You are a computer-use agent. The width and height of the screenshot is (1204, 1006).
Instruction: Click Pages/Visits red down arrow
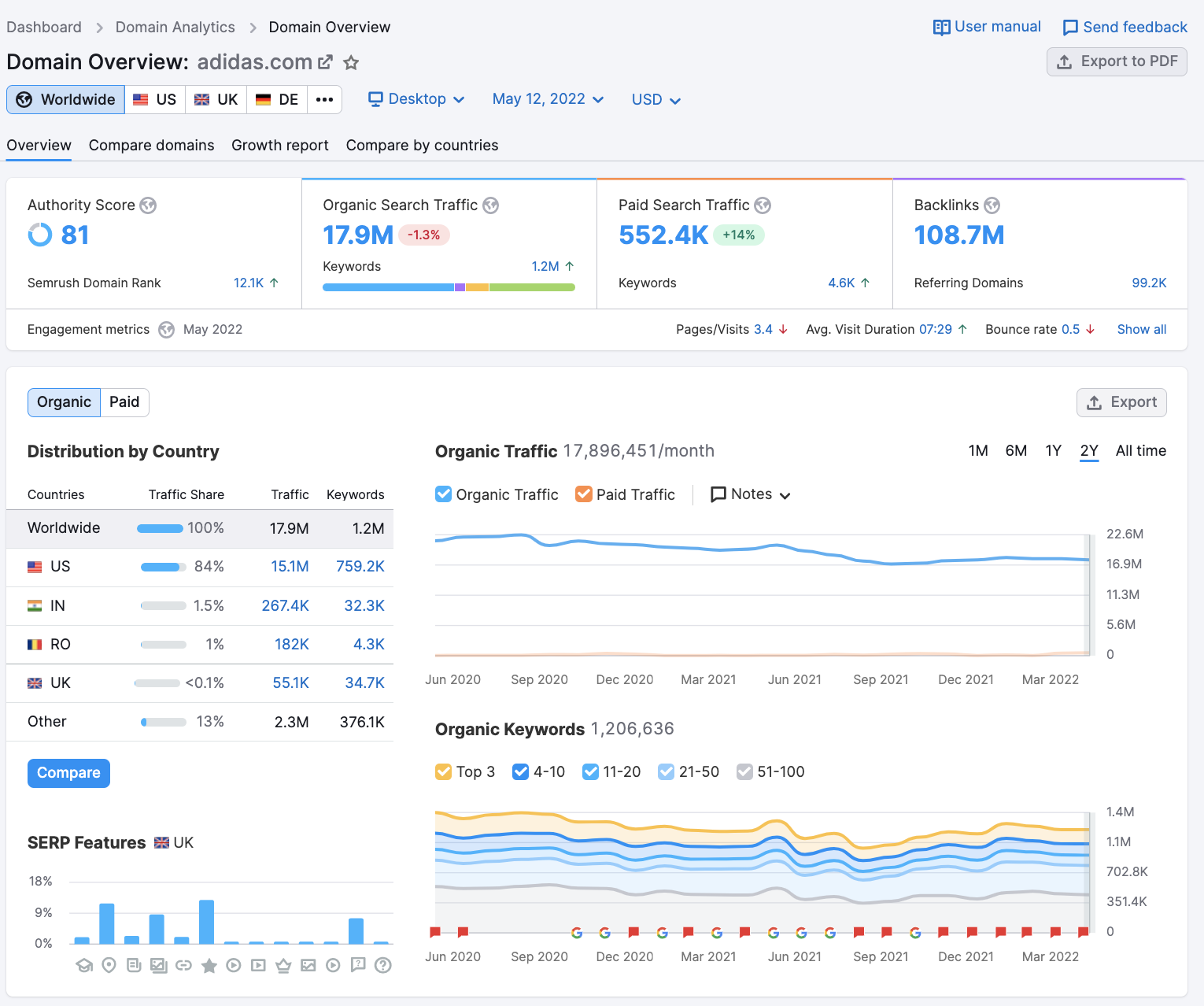783,330
